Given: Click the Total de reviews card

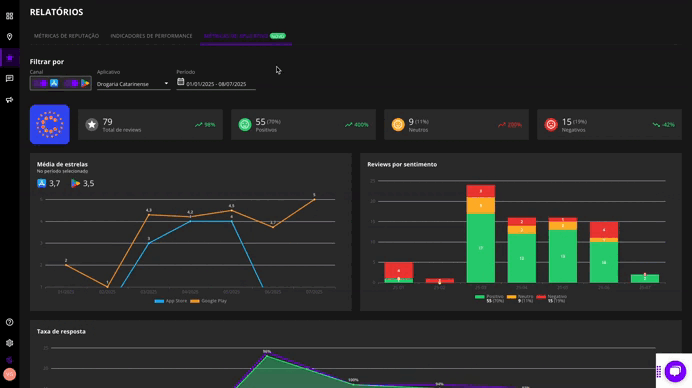Looking at the screenshot, I should coord(150,125).
